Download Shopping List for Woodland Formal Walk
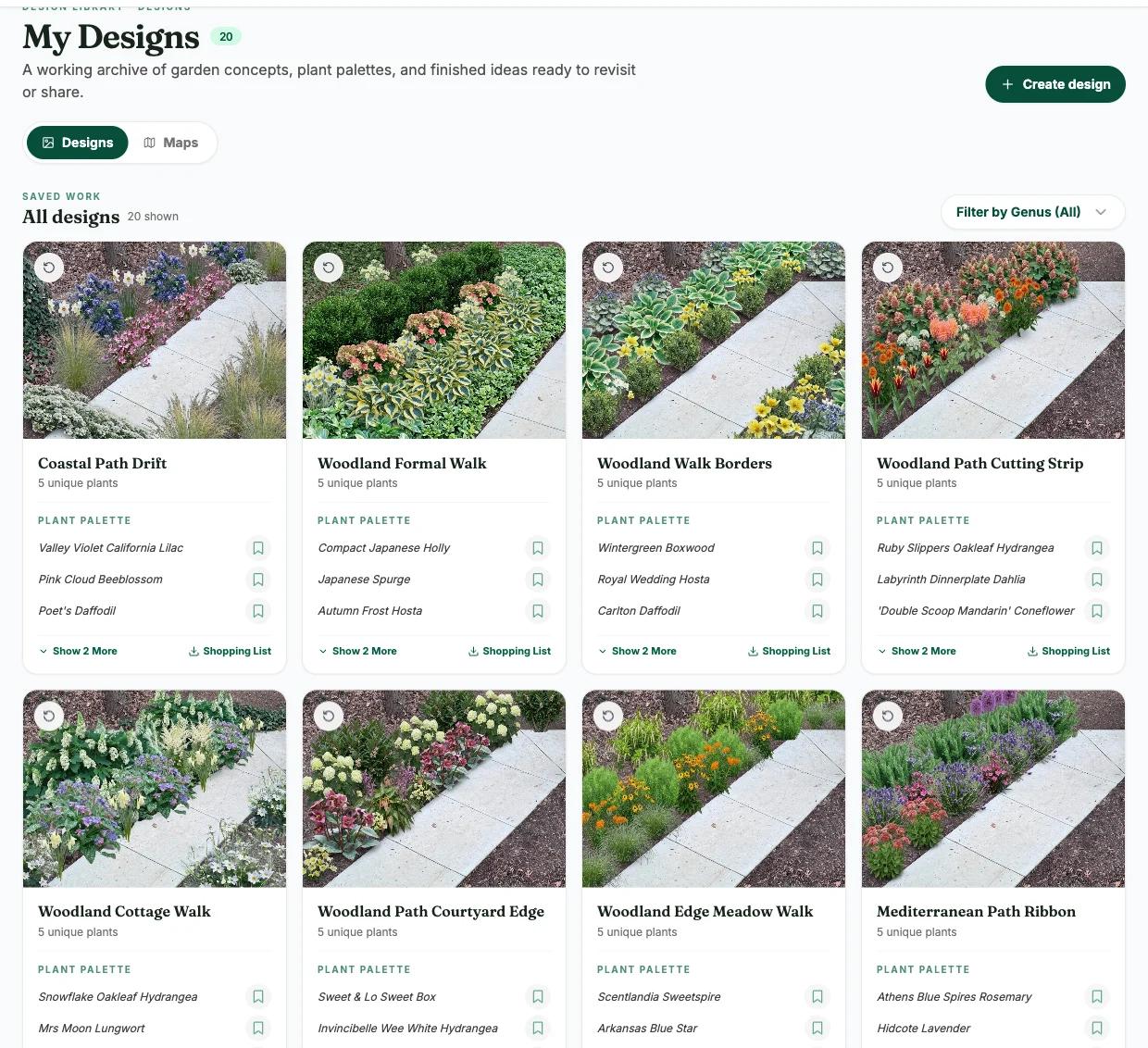 click(x=509, y=651)
